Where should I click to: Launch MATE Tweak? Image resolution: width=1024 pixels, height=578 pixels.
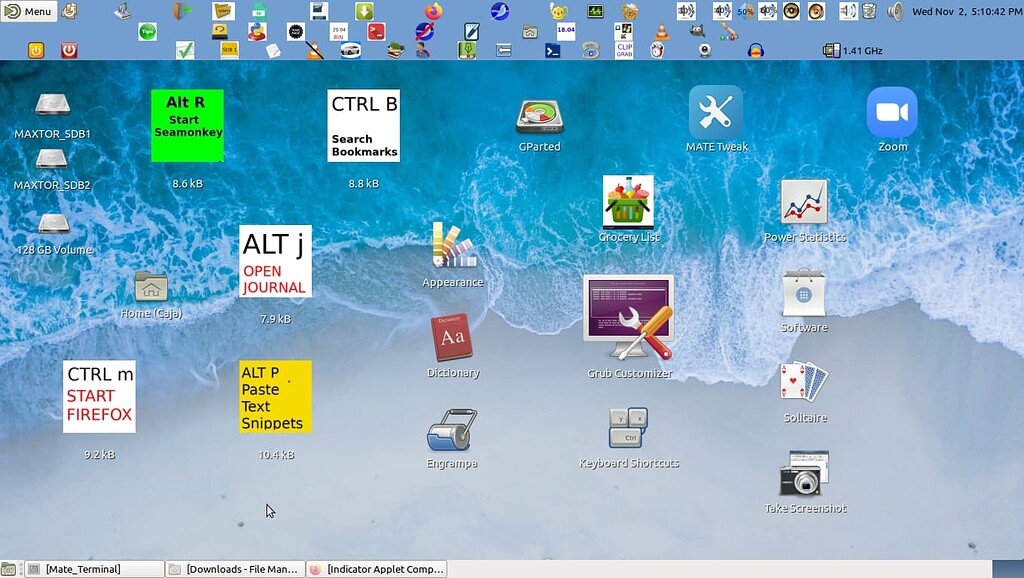(716, 110)
